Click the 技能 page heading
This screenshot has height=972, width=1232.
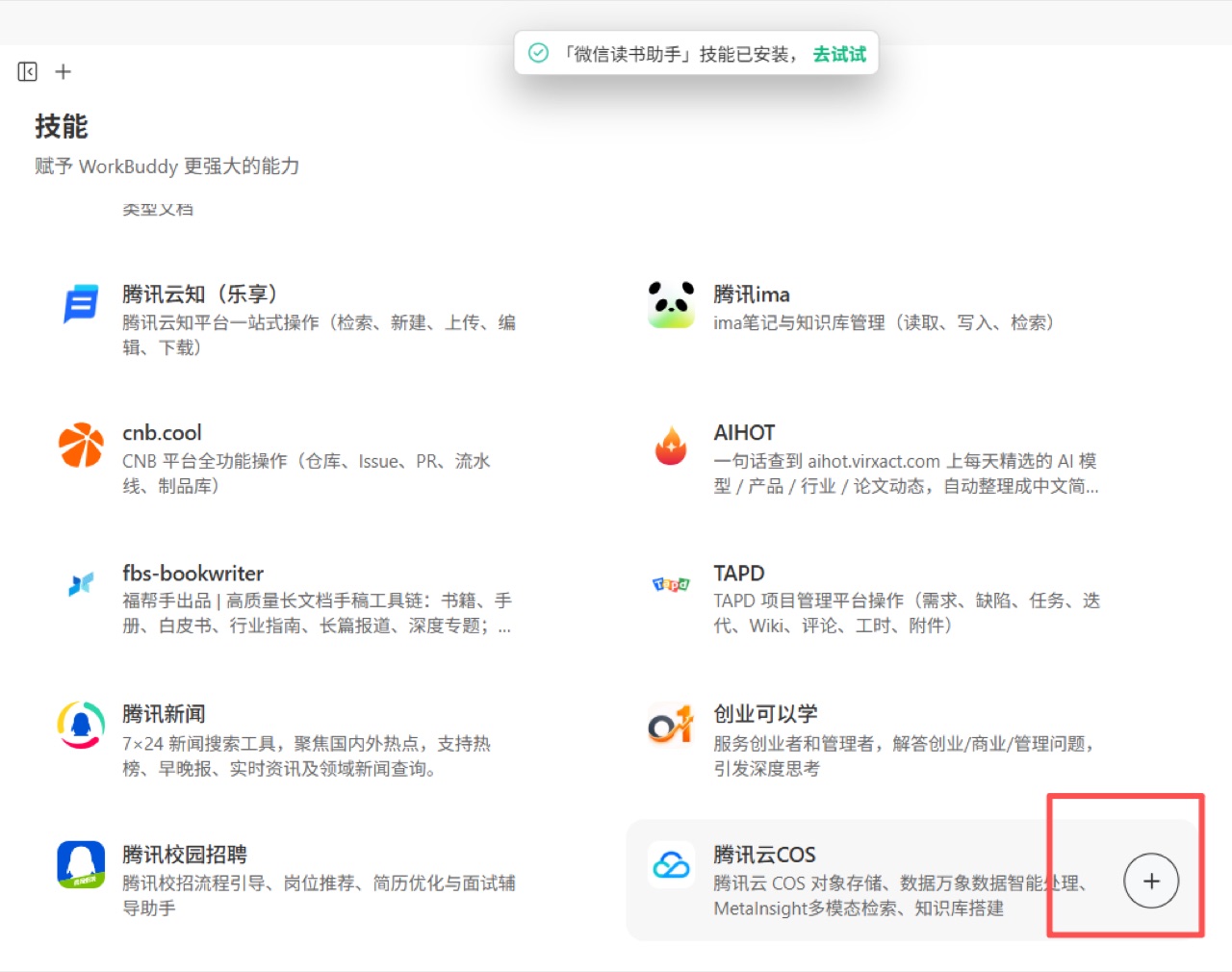tap(62, 126)
